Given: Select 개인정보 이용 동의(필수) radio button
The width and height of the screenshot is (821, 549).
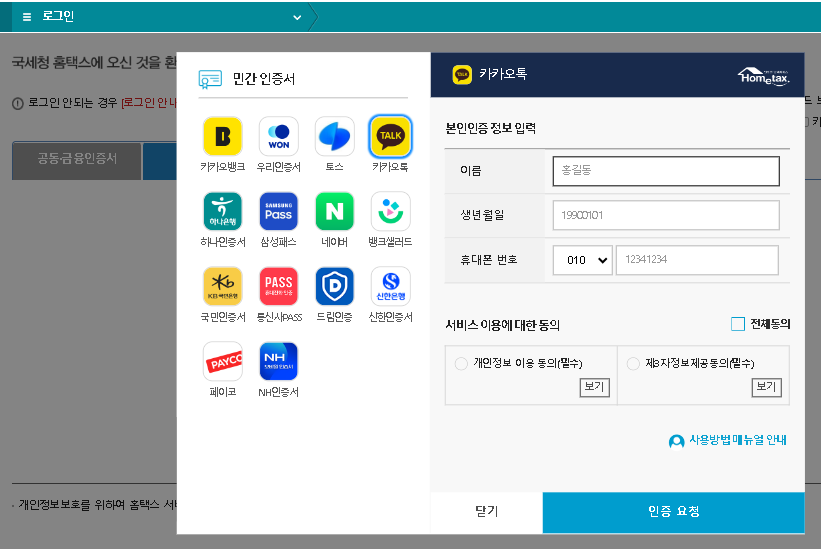Looking at the screenshot, I should [461, 363].
